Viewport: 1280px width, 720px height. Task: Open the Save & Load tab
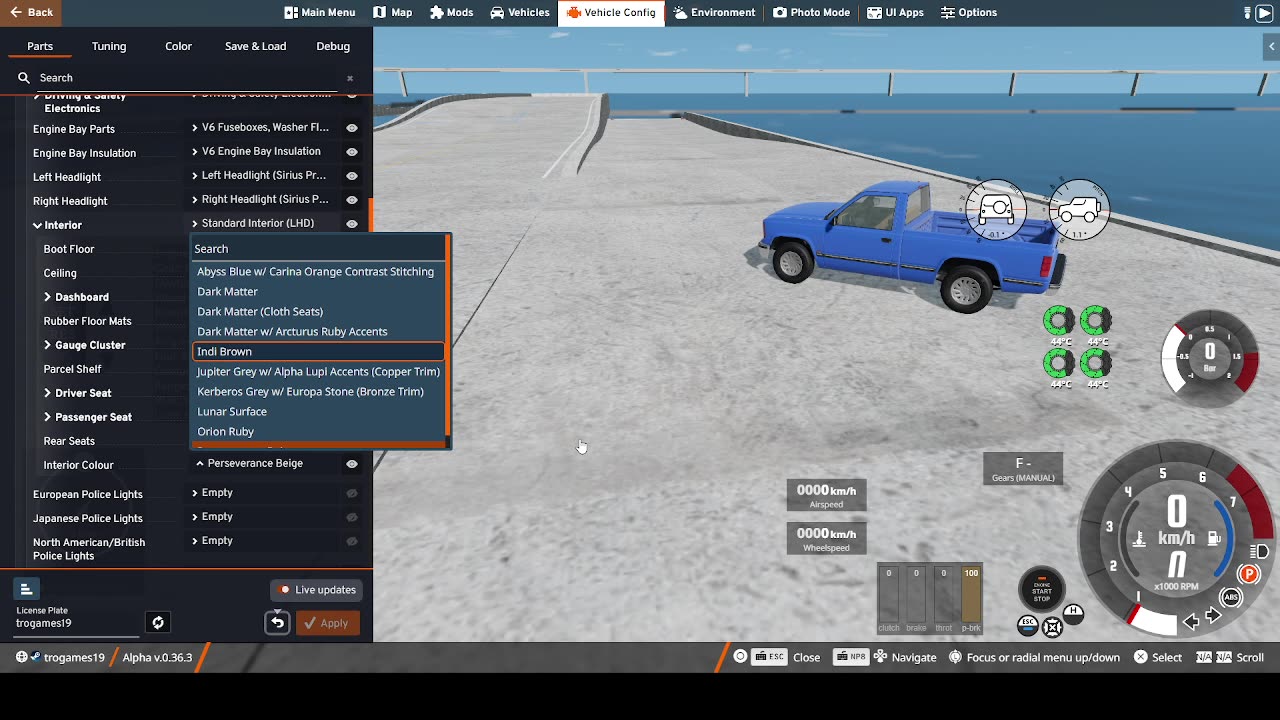pyautogui.click(x=255, y=46)
